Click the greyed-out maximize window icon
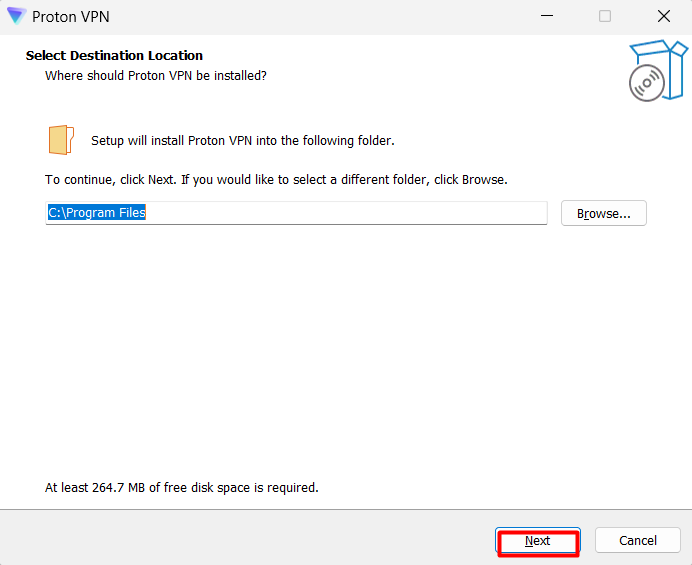The height and width of the screenshot is (565, 692). tap(605, 16)
